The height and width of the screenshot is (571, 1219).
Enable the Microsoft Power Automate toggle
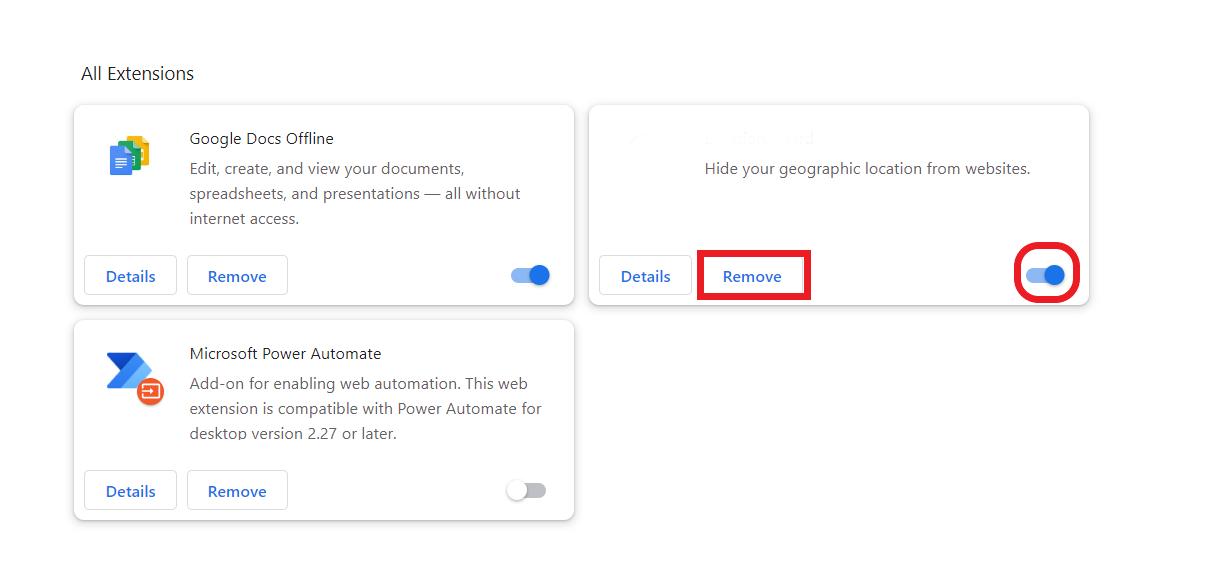[x=526, y=490]
